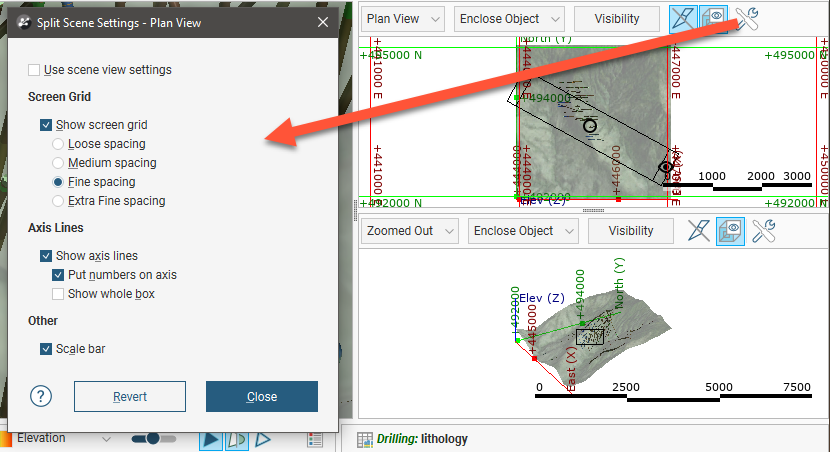
Task: Uncheck Show screen grid
Action: point(46,125)
